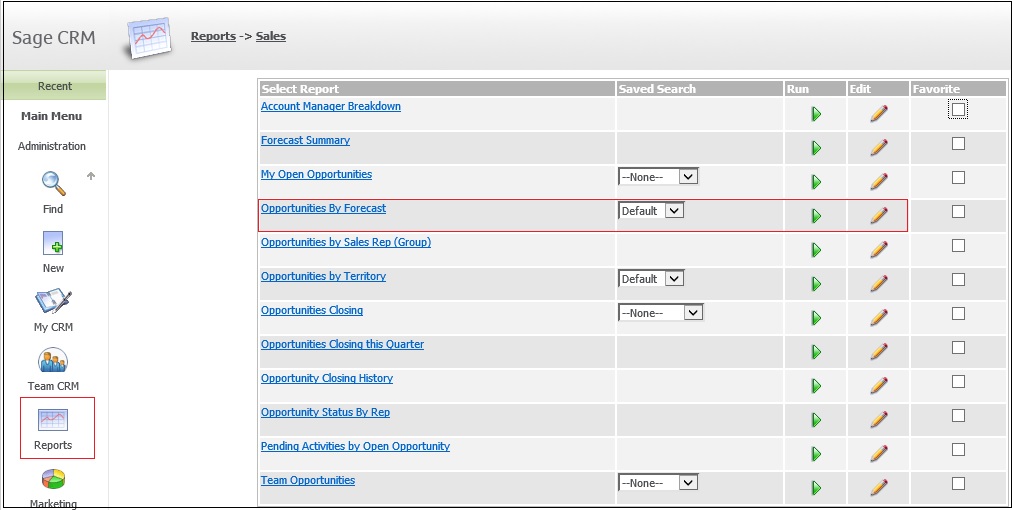Mark Opportunities Closing as favorite
The image size is (1012, 510).
pyautogui.click(x=958, y=313)
